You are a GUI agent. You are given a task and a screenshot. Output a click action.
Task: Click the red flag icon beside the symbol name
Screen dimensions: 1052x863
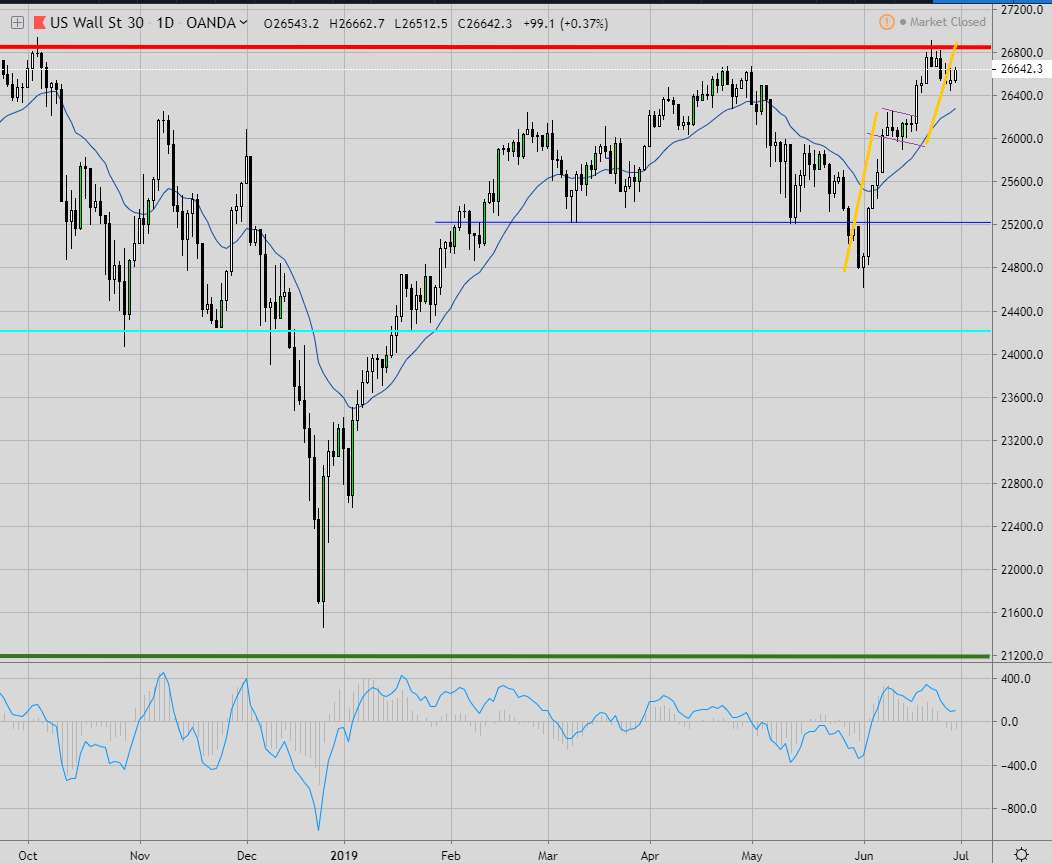(x=39, y=23)
